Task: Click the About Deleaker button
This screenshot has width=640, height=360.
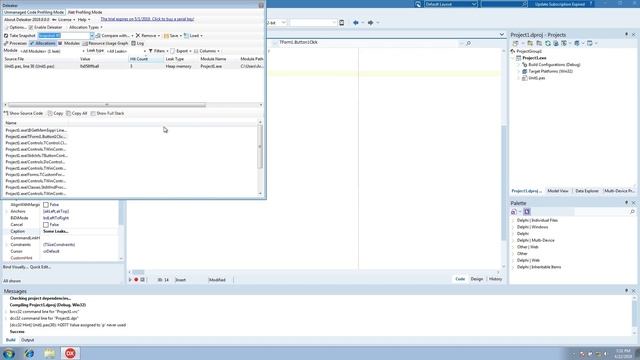Action: pos(27,20)
